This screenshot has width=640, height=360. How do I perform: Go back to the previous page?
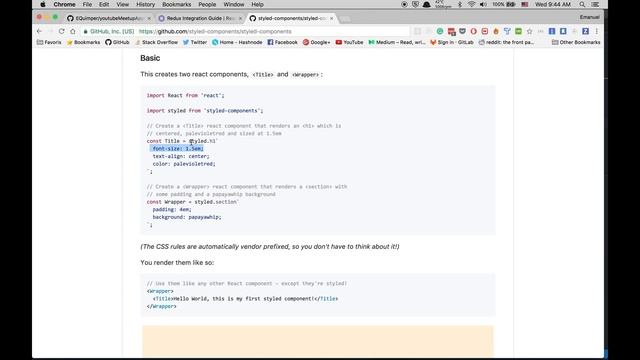(x=39, y=31)
